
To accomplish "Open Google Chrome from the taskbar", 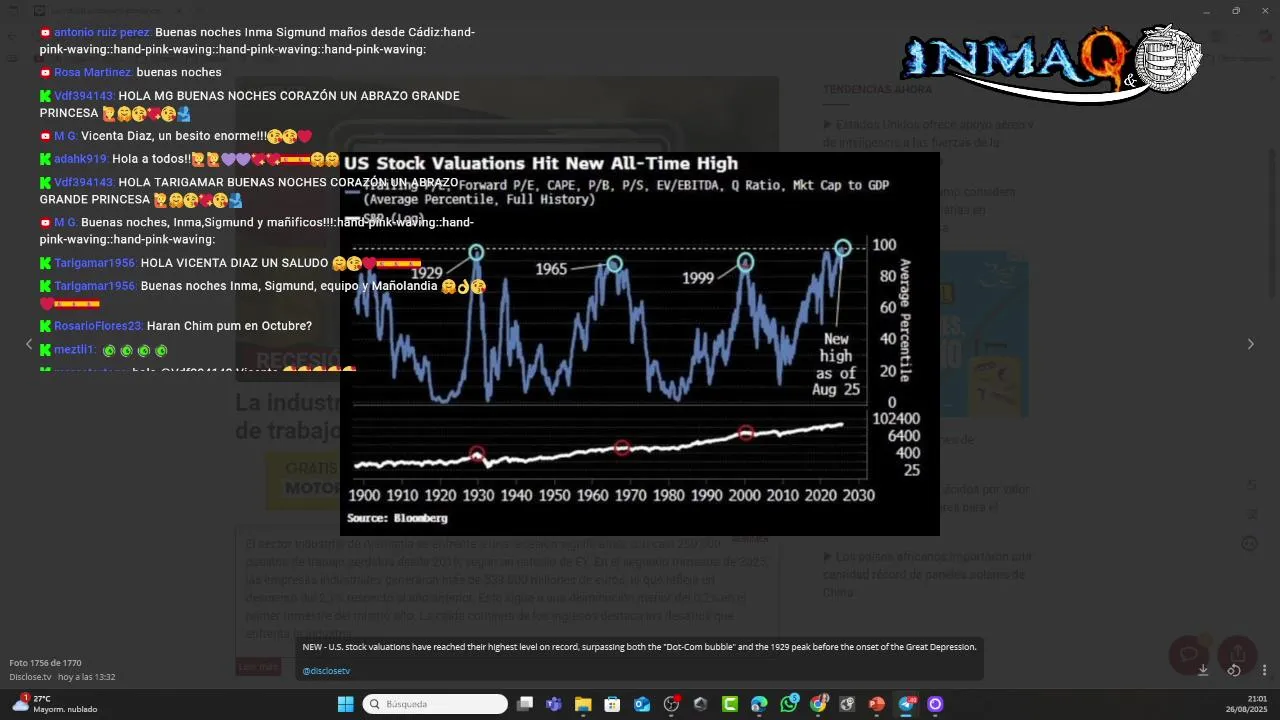I will coord(818,704).
